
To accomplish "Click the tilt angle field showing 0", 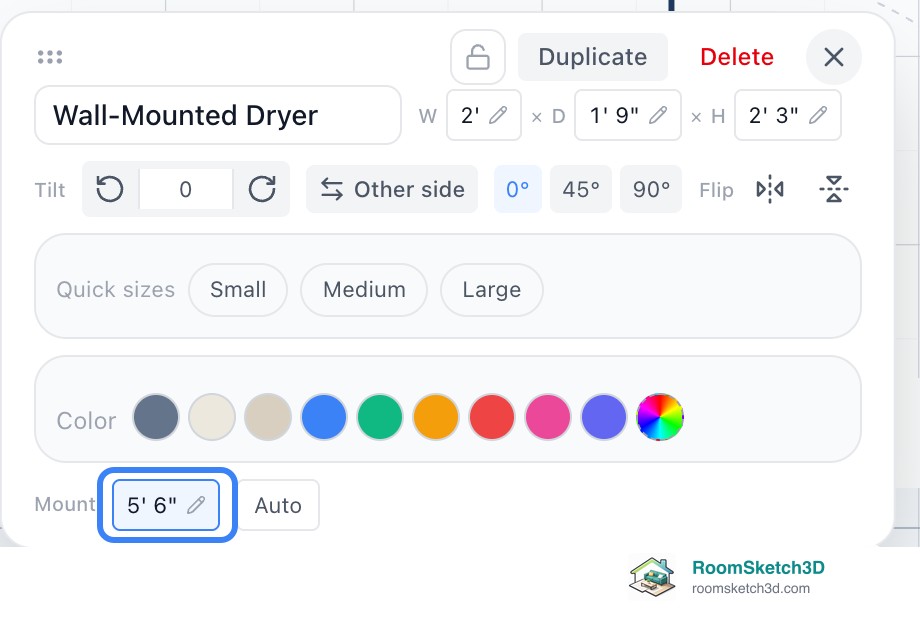I will click(x=185, y=189).
